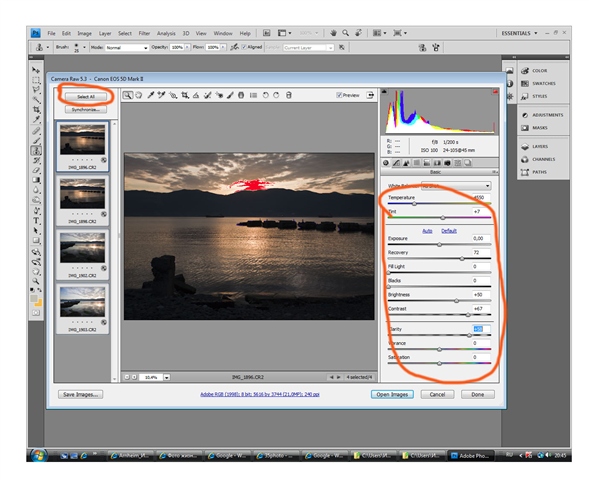This screenshot has height=480, width=589.
Task: Open the Tone Curve panel tab
Action: click(396, 163)
